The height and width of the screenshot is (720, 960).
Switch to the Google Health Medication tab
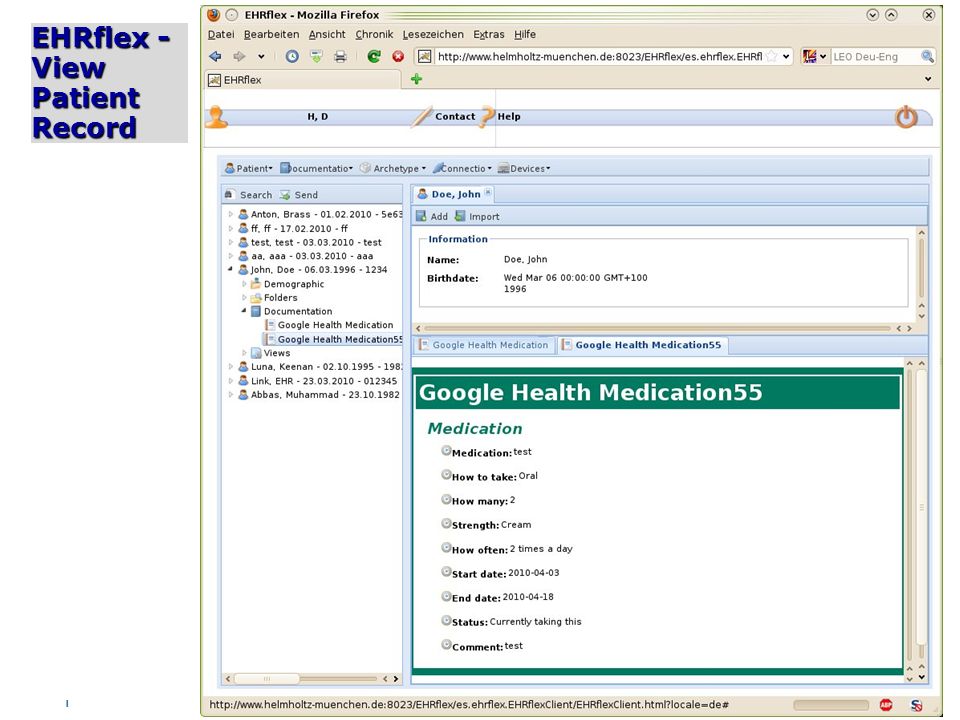[484, 345]
